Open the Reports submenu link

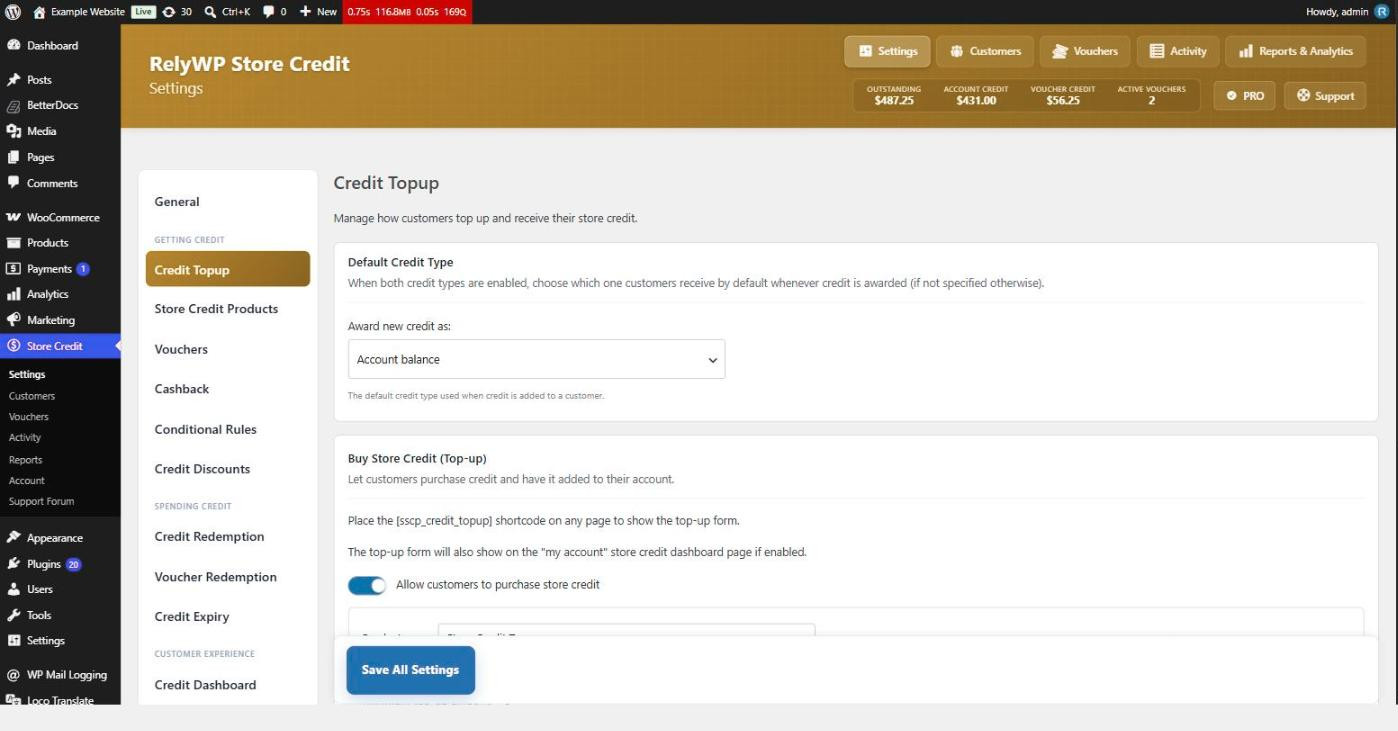(26, 460)
